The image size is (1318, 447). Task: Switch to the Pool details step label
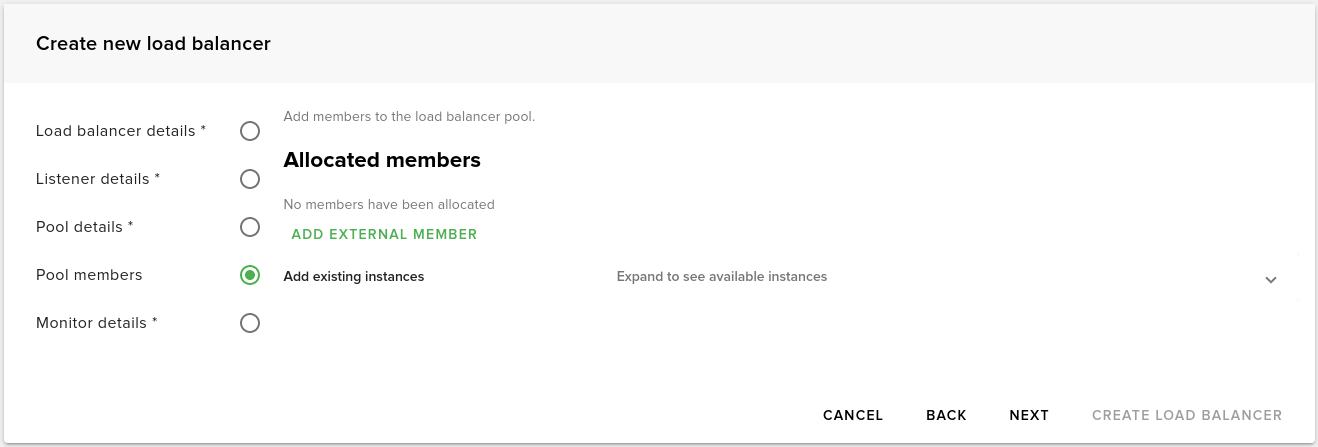tap(85, 227)
